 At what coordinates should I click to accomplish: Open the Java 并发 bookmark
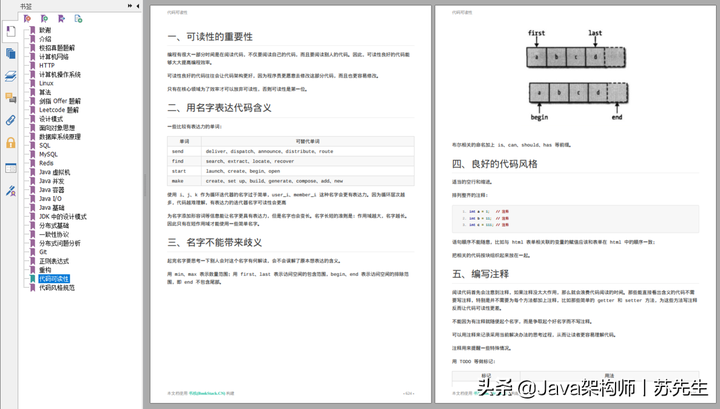(51, 181)
